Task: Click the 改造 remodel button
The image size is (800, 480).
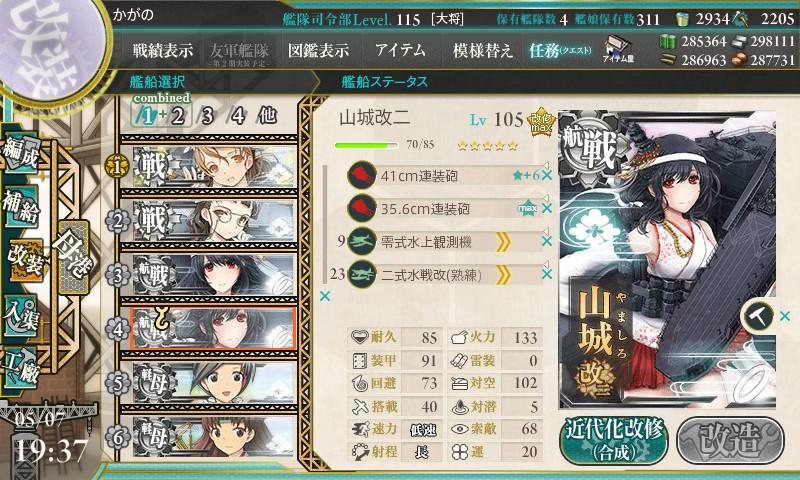Action: pos(730,441)
